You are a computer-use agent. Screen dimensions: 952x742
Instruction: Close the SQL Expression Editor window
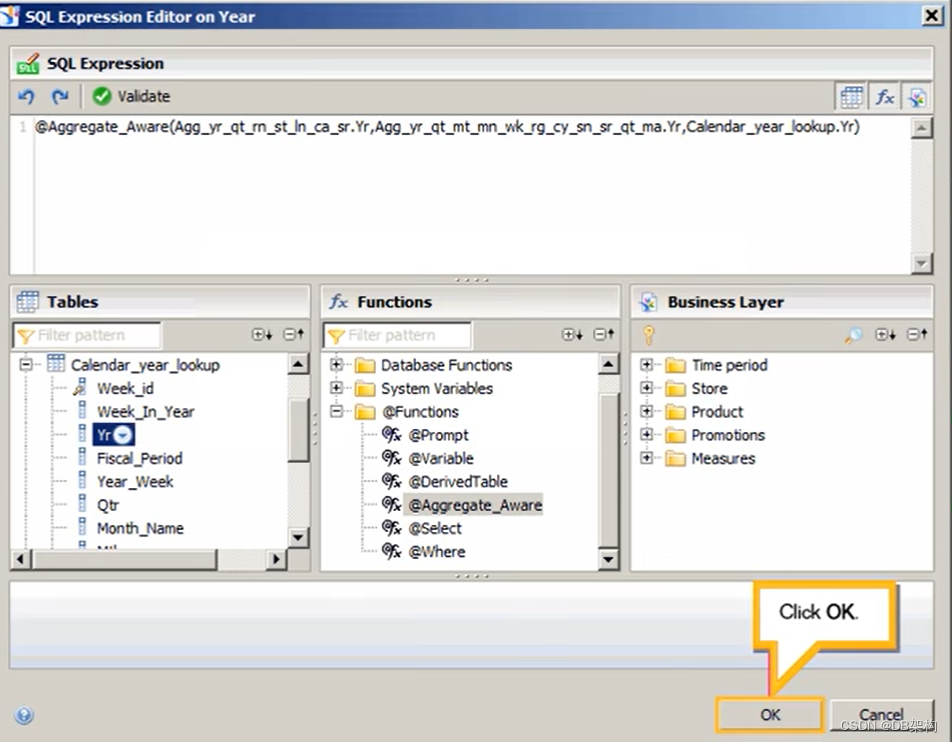point(932,16)
